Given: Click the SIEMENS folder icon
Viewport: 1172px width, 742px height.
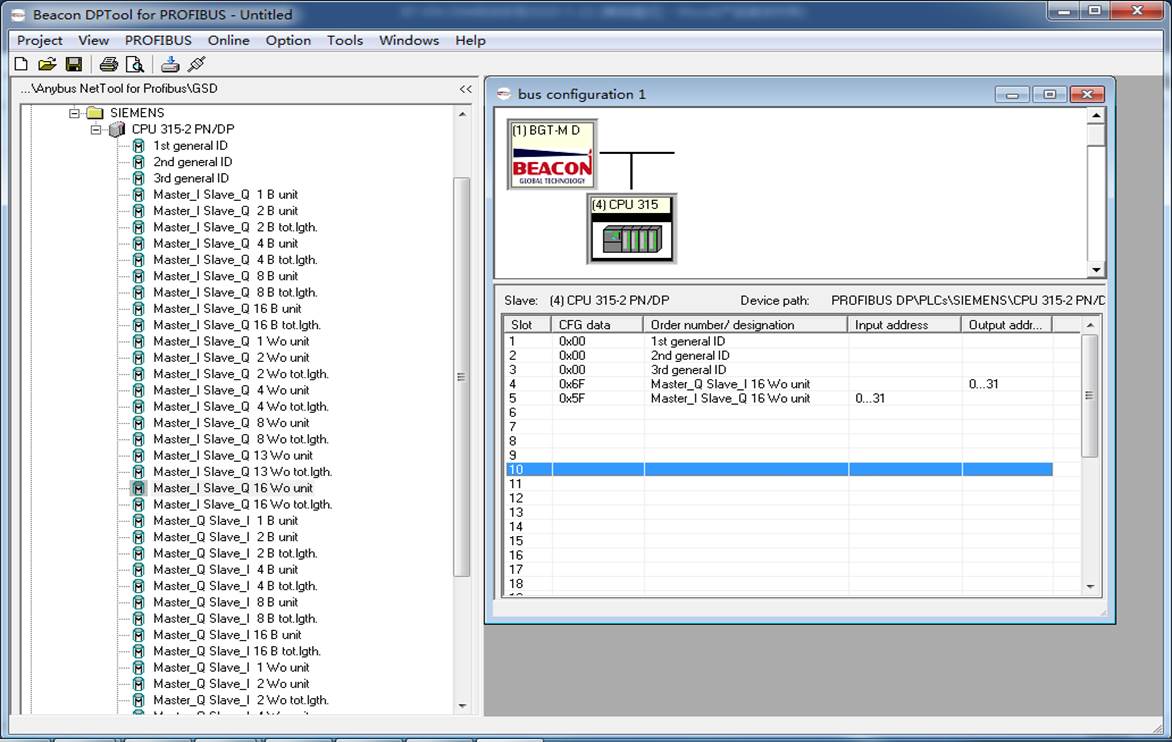Looking at the screenshot, I should click(x=95, y=113).
